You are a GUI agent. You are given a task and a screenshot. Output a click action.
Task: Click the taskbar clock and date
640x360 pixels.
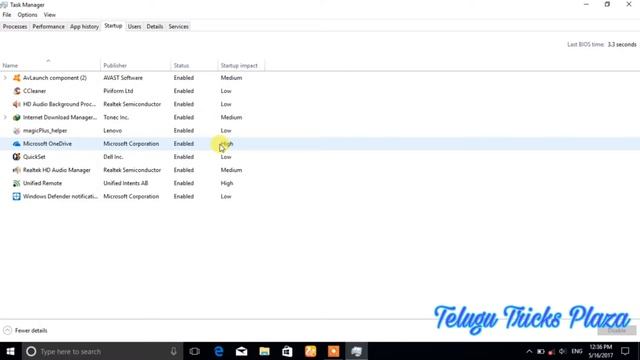point(600,351)
